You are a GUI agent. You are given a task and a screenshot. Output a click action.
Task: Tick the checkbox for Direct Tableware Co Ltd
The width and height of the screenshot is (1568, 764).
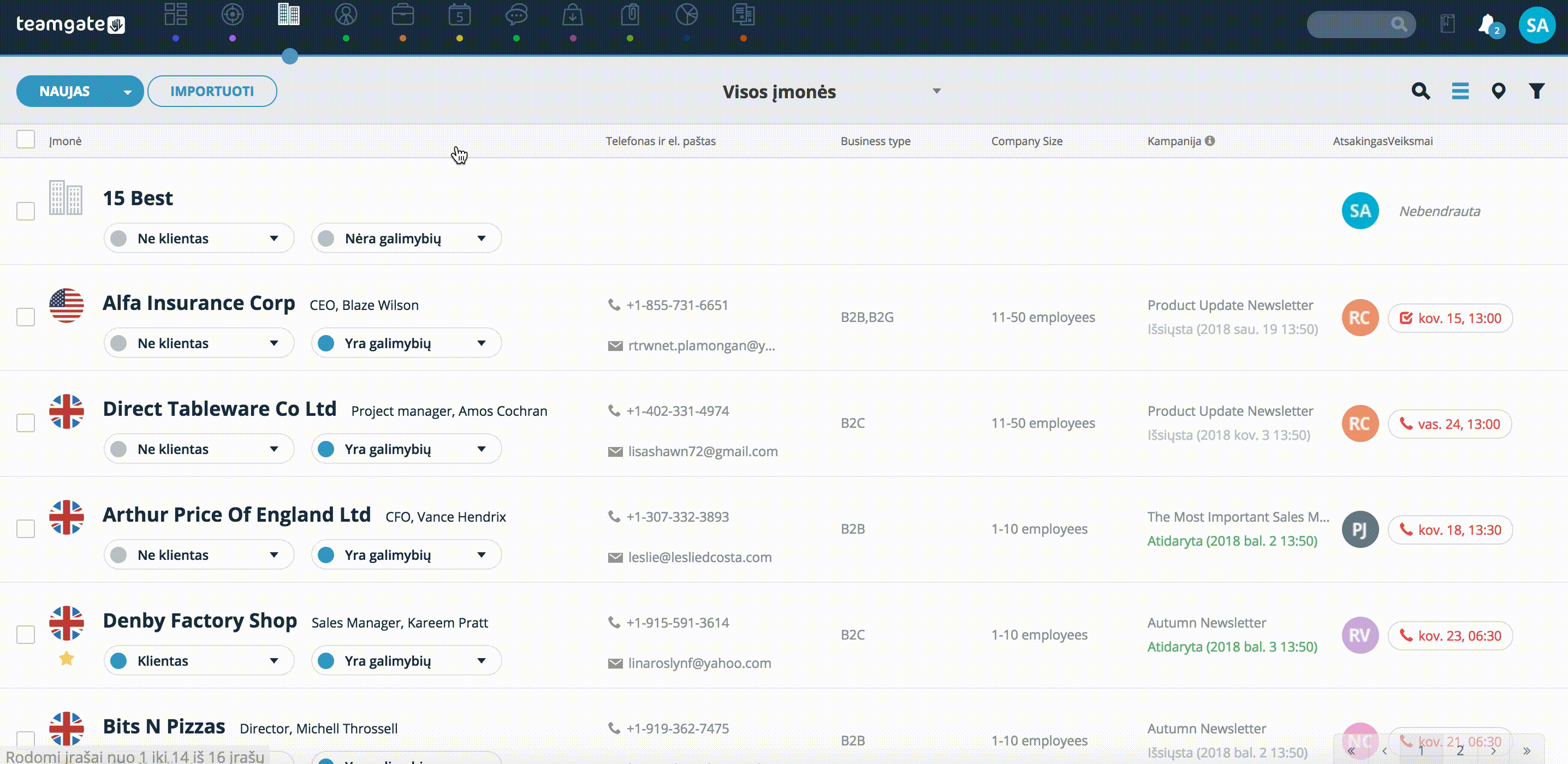(26, 423)
